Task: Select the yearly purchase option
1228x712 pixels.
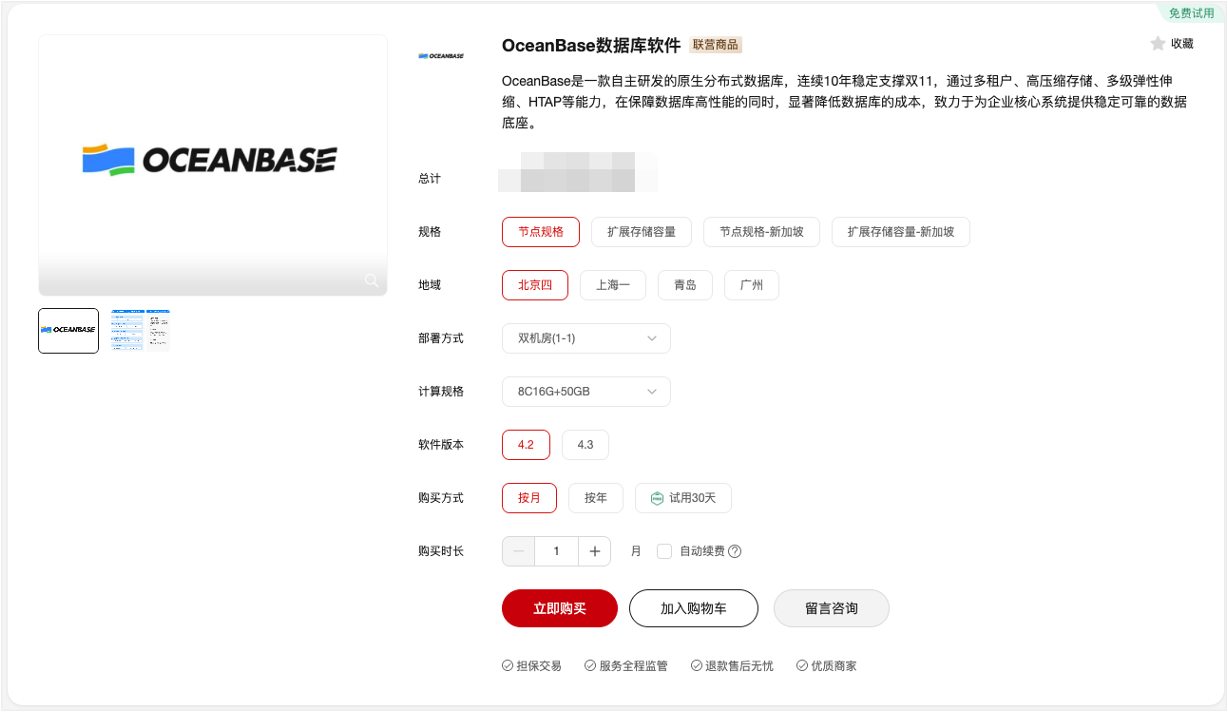Action: coord(596,498)
